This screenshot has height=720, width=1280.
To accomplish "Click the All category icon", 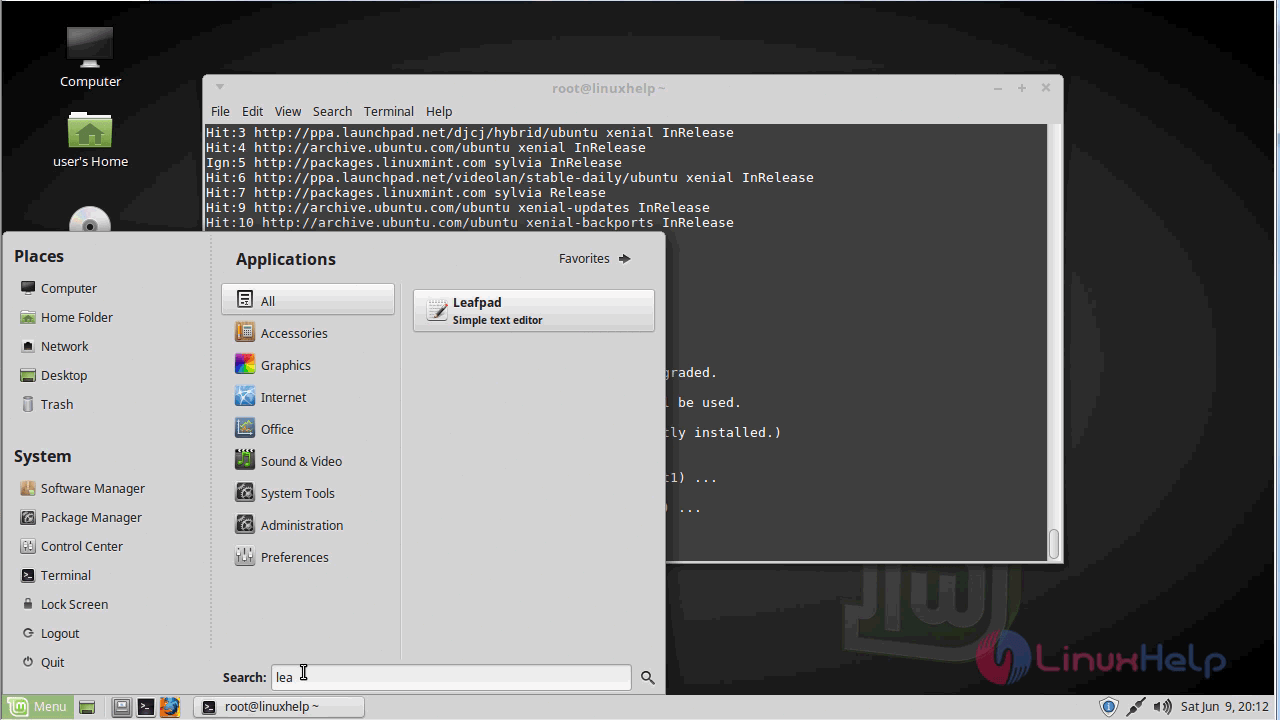I will pos(244,300).
